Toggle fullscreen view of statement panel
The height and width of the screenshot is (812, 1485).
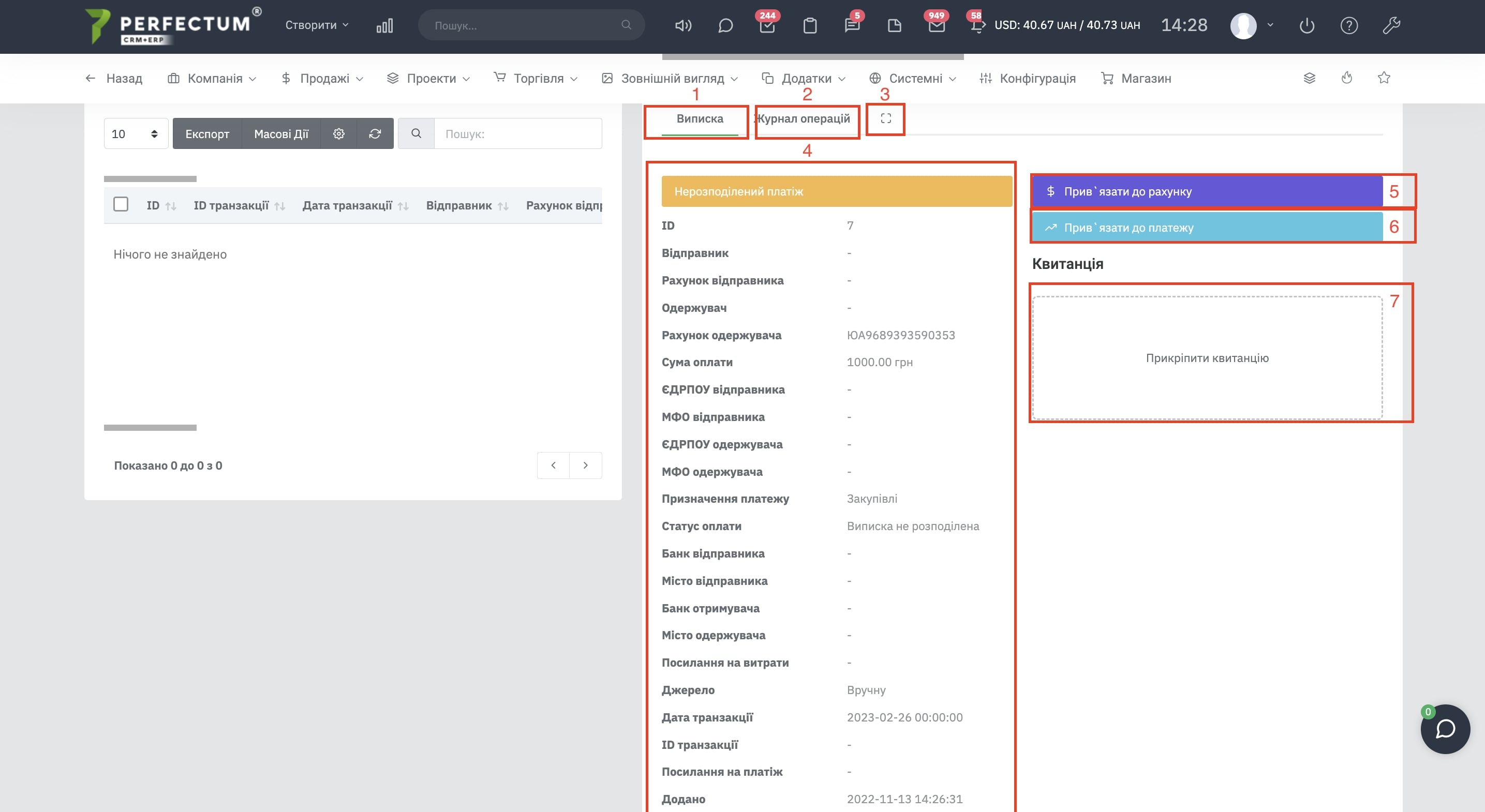(886, 119)
